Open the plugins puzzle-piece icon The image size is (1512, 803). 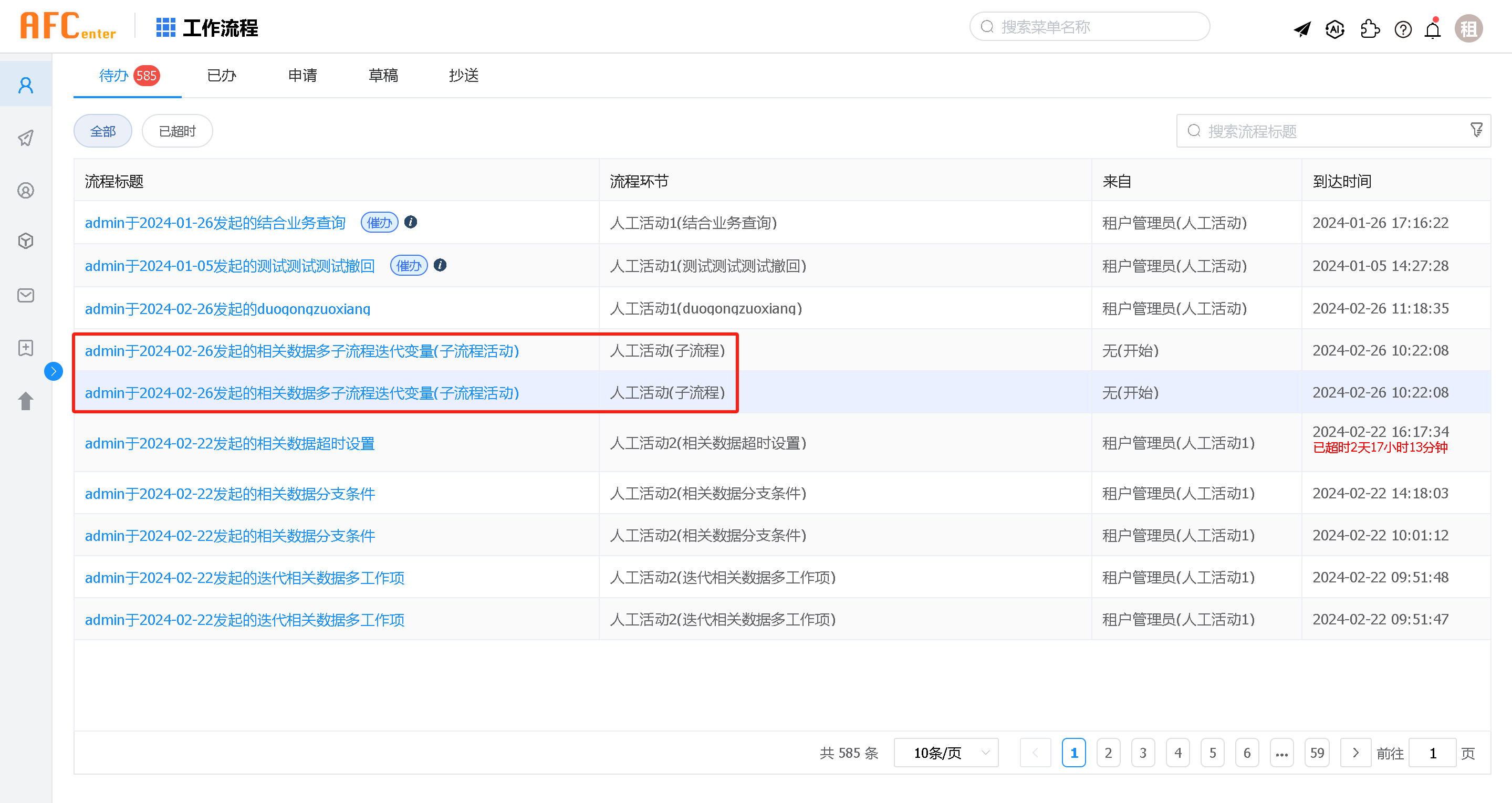[1370, 28]
